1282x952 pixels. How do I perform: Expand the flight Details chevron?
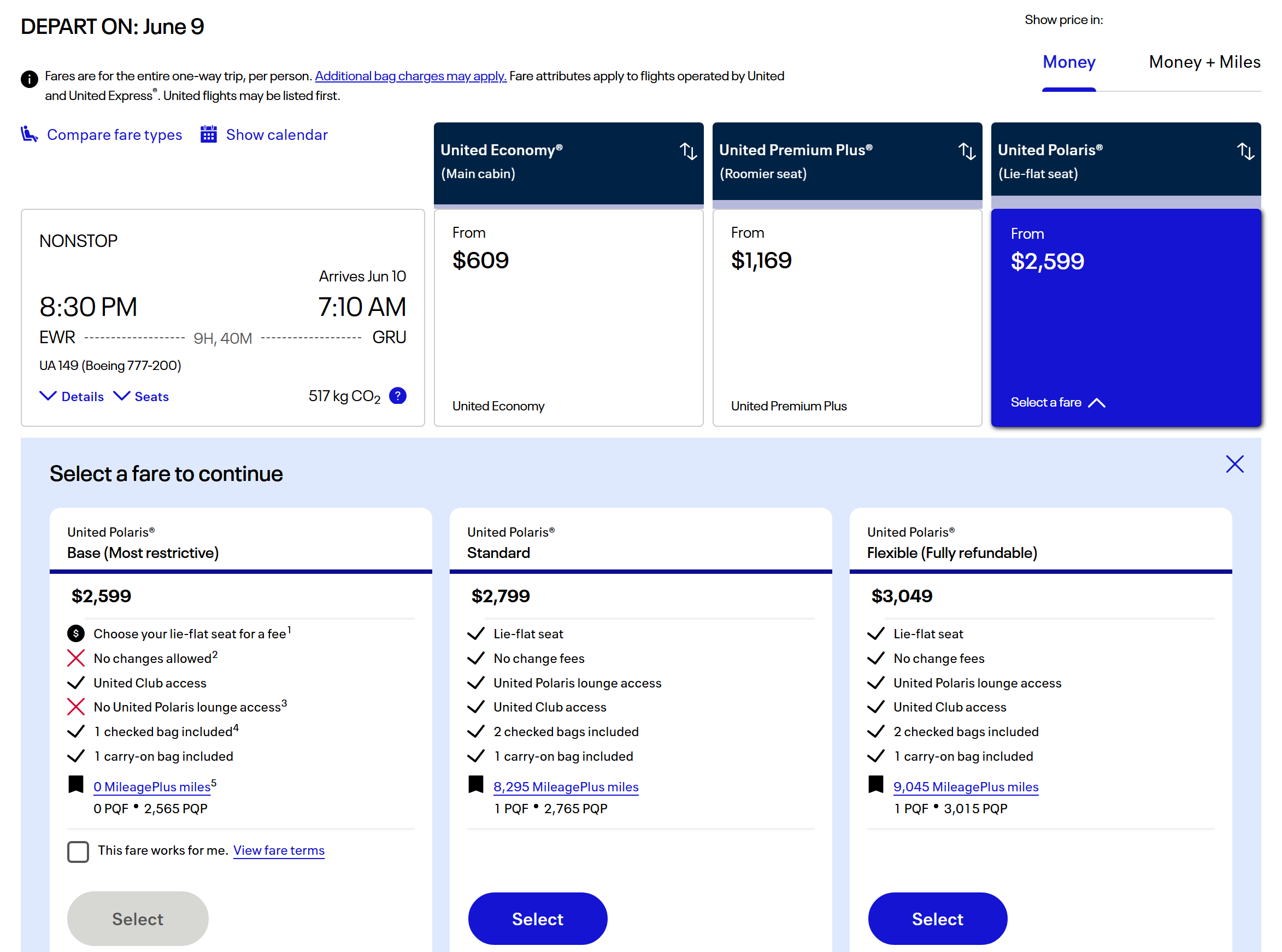click(x=48, y=396)
